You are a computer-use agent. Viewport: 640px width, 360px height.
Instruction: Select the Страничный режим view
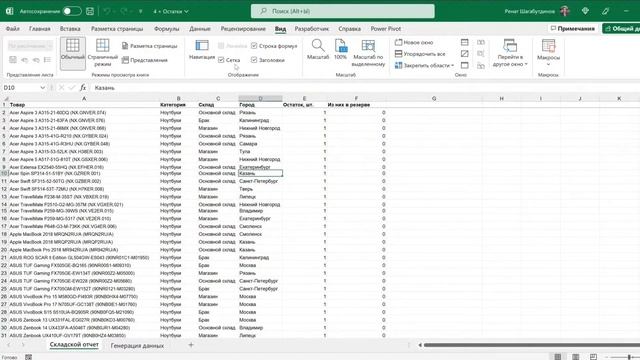click(x=102, y=53)
